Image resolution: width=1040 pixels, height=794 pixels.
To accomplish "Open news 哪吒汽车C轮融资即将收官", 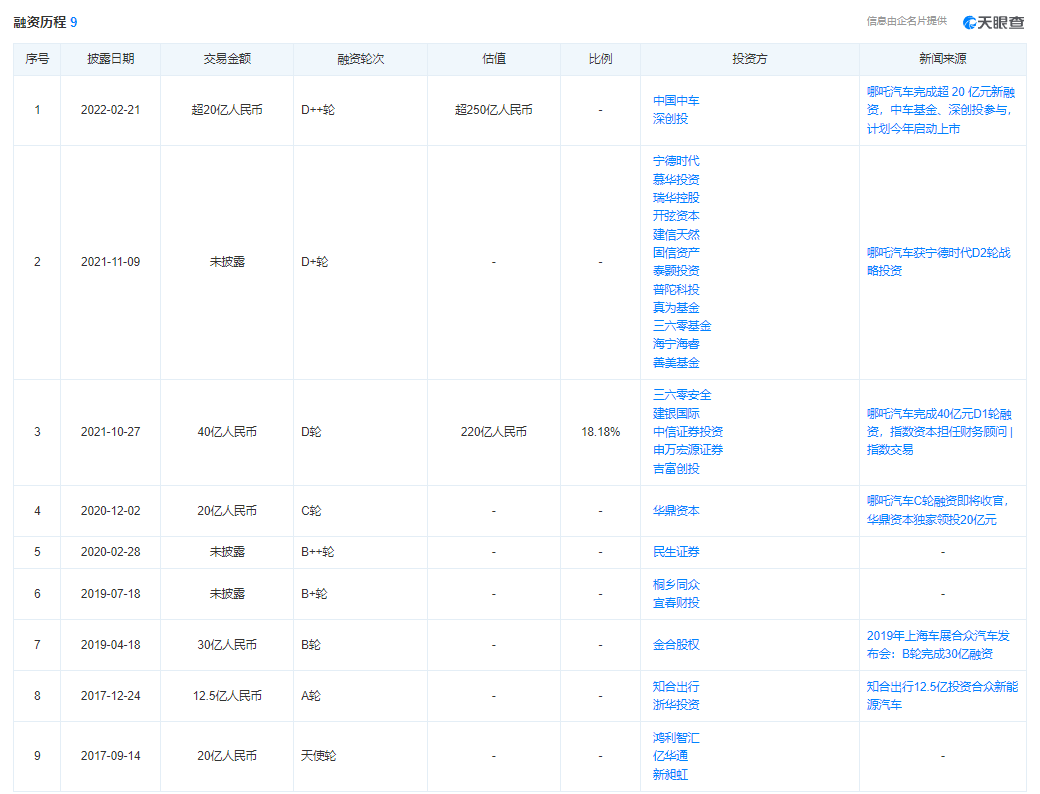I will click(x=937, y=511).
